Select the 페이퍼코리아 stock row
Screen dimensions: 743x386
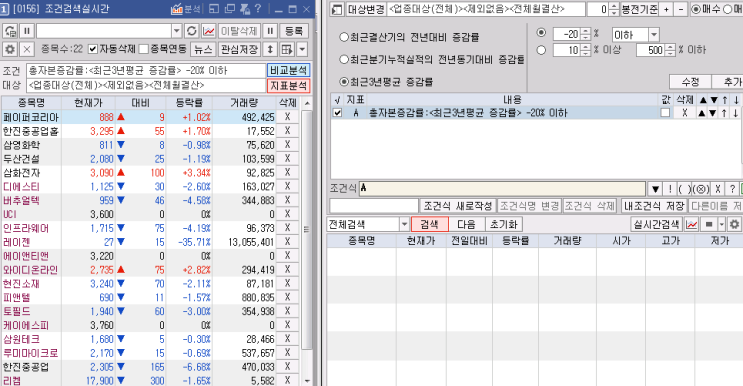tap(150, 117)
